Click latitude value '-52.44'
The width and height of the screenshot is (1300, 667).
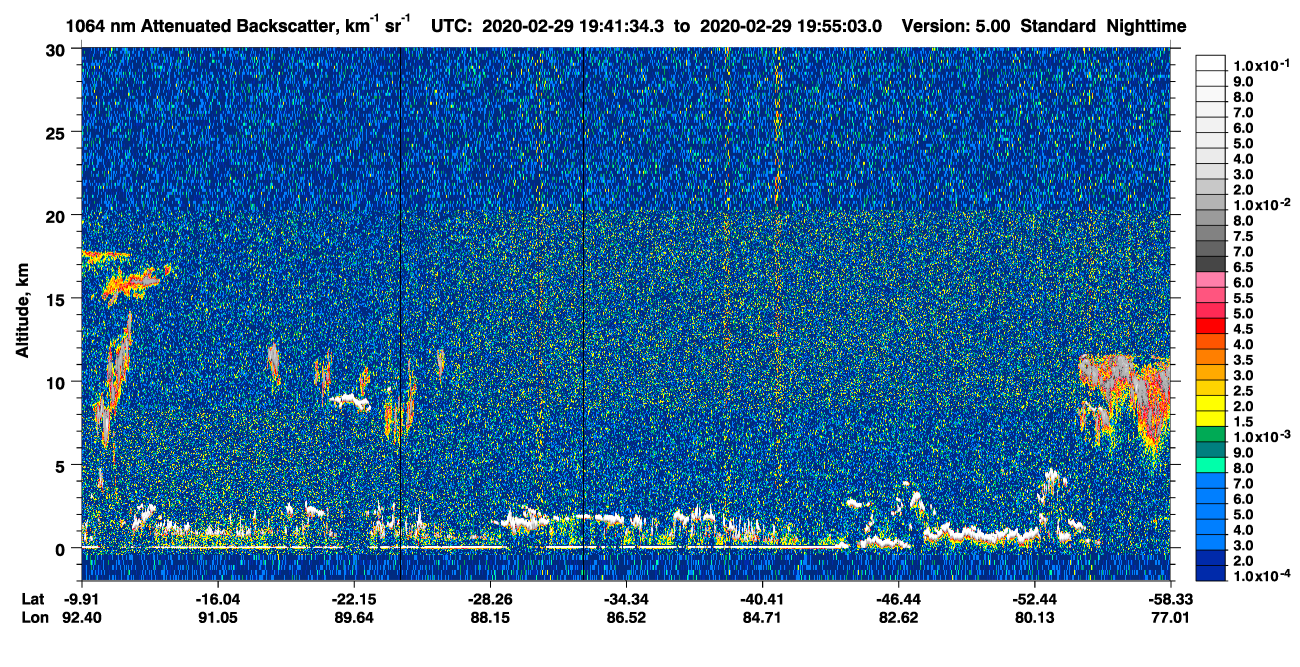(1034, 598)
